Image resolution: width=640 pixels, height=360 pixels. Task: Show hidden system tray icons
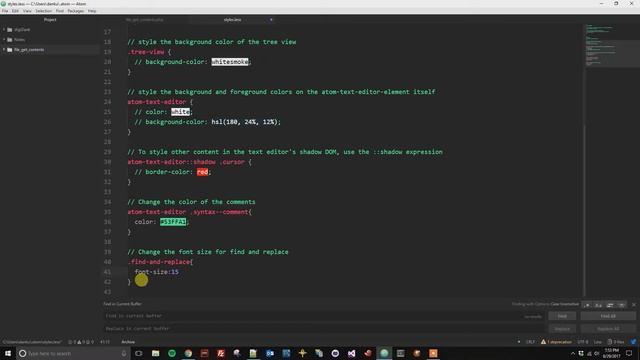pos(572,353)
